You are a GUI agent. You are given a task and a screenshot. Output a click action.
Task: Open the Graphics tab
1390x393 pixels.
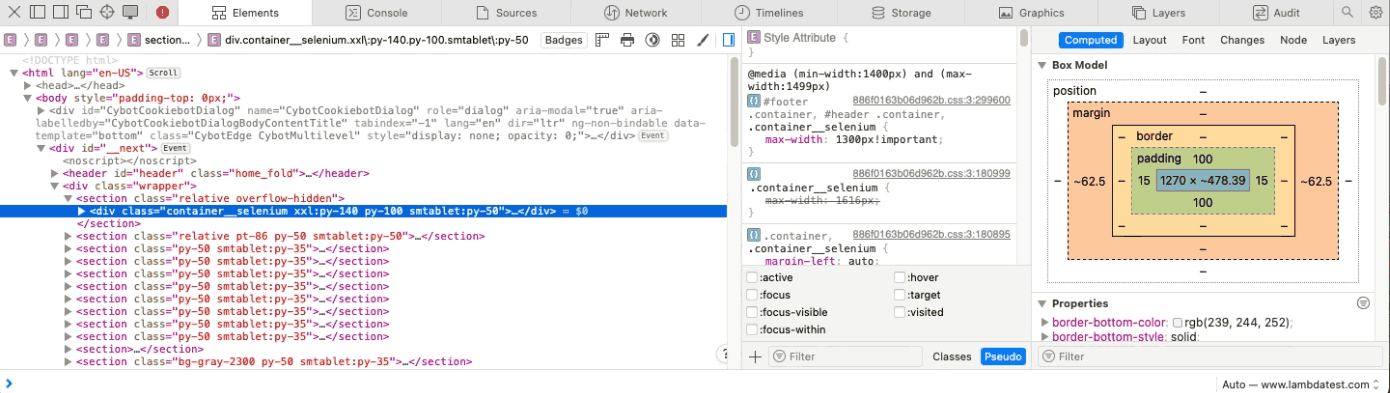(x=1031, y=13)
